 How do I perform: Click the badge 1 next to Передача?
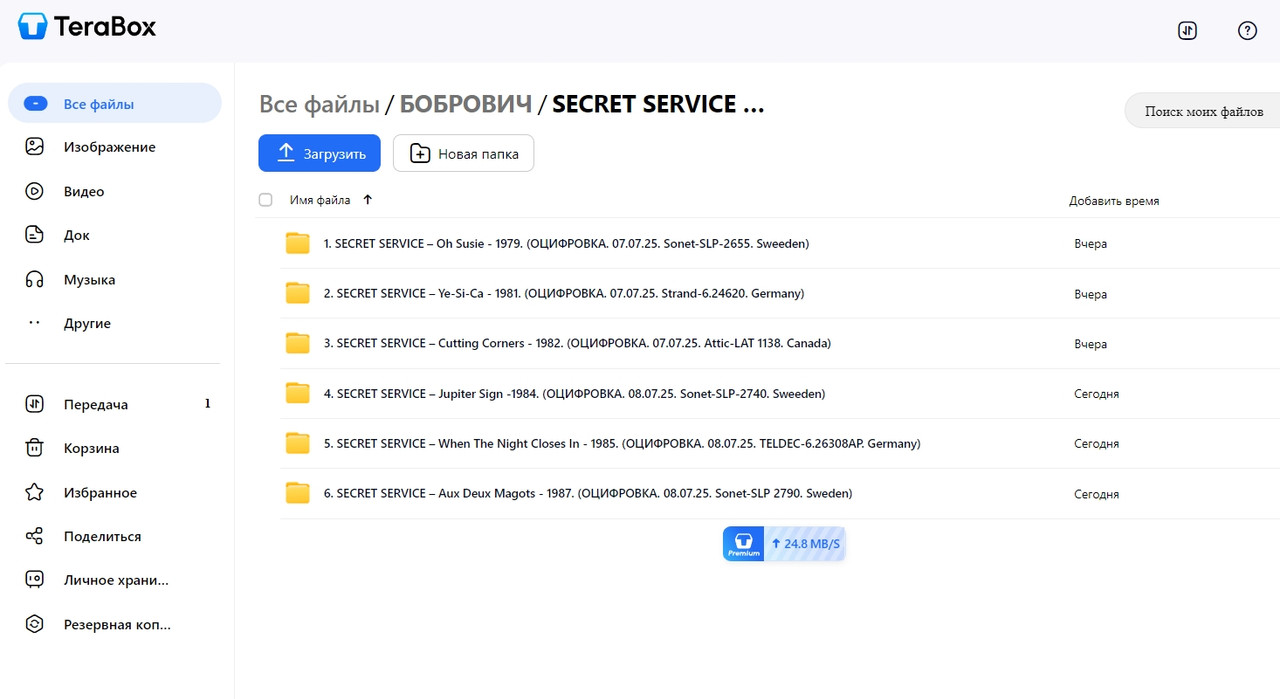(208, 404)
